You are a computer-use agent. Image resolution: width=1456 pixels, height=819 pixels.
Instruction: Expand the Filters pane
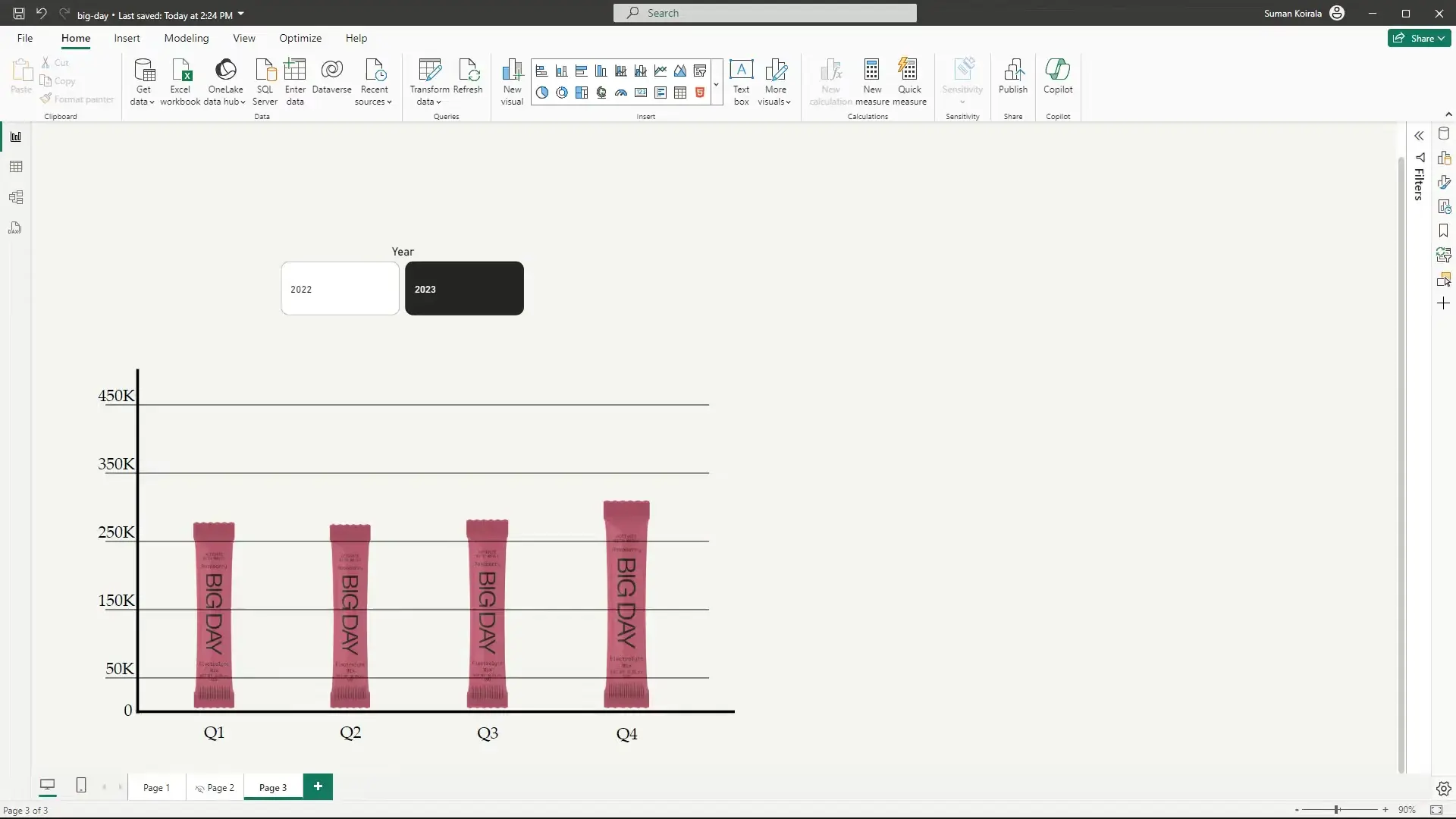1419,136
